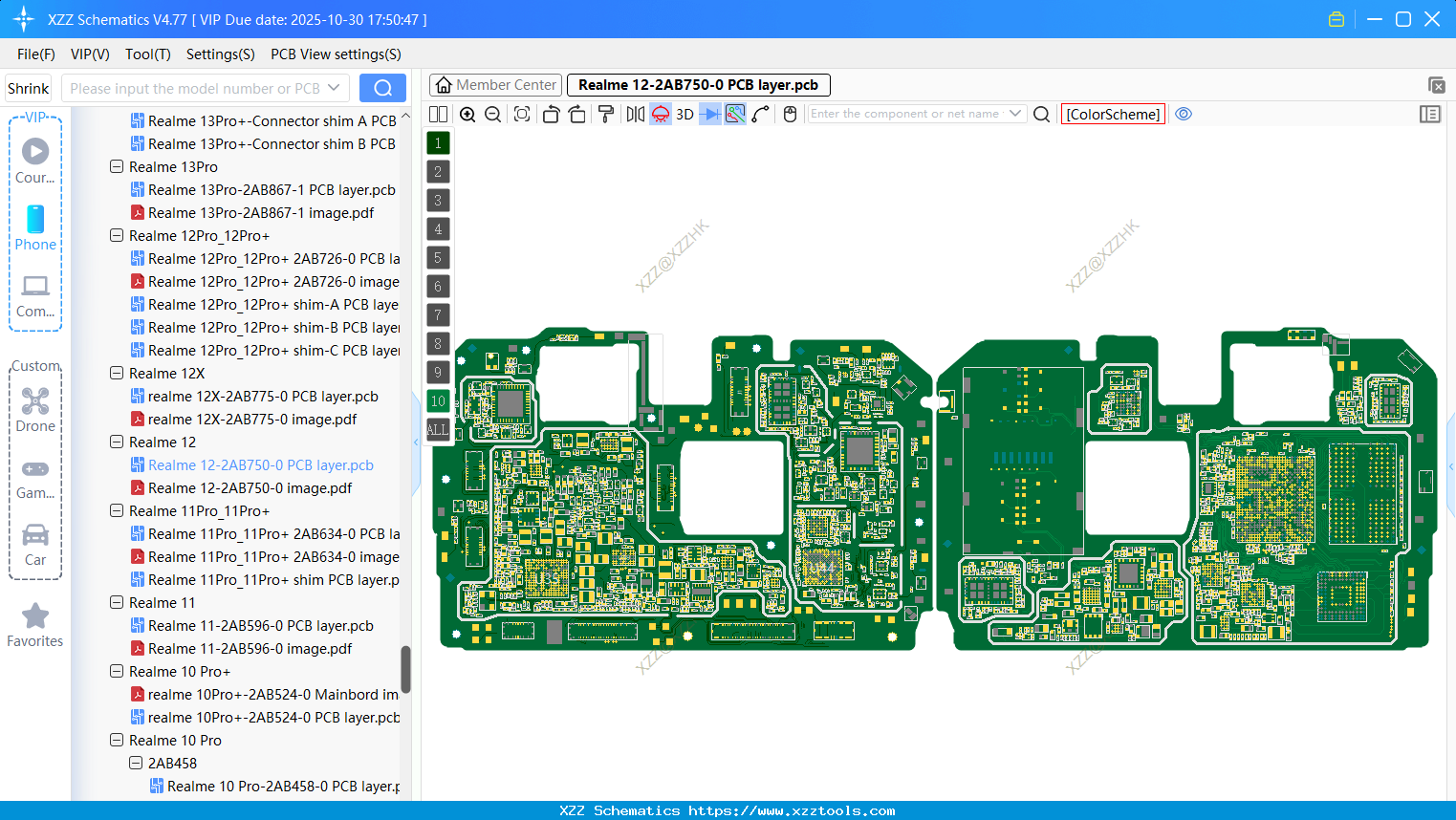The image size is (1456, 820).
Task: Enable the ALL layers button
Action: [438, 430]
